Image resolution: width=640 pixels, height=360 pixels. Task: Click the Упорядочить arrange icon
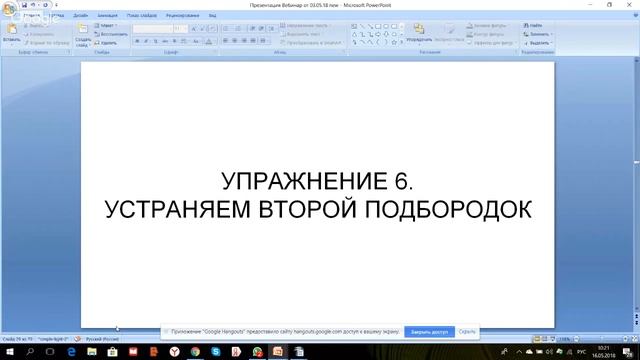tap(419, 29)
